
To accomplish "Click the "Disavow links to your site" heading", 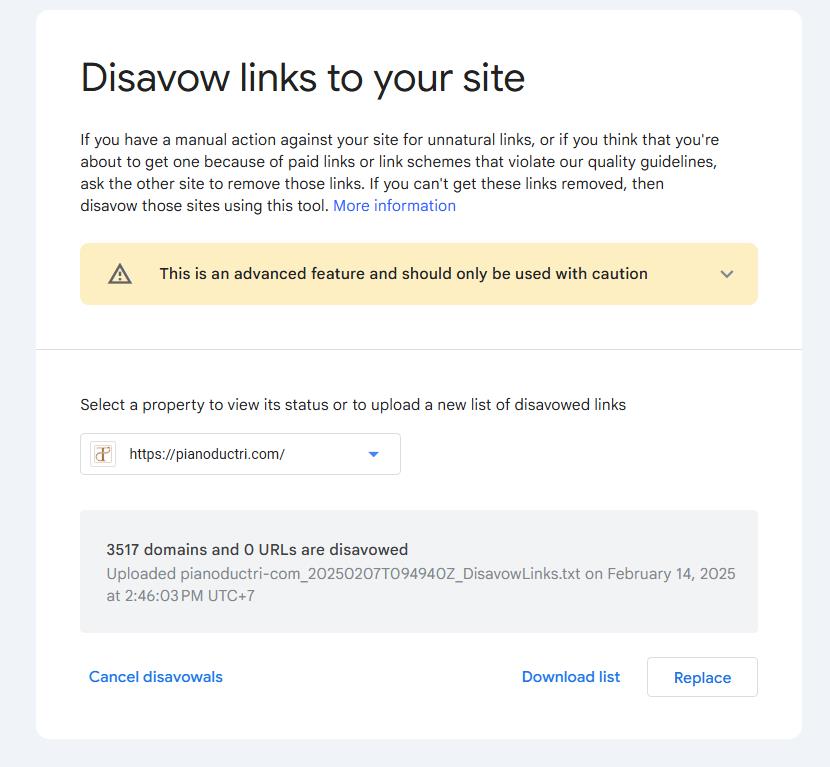I will 302,78.
